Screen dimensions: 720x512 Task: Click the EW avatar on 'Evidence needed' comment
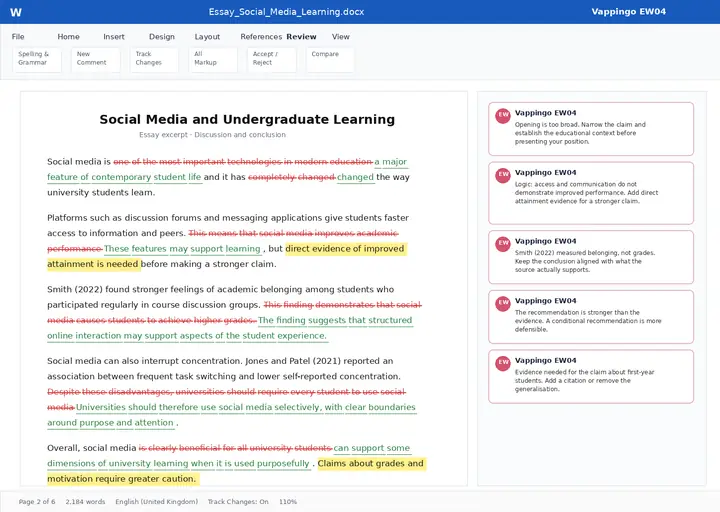pyautogui.click(x=503, y=363)
